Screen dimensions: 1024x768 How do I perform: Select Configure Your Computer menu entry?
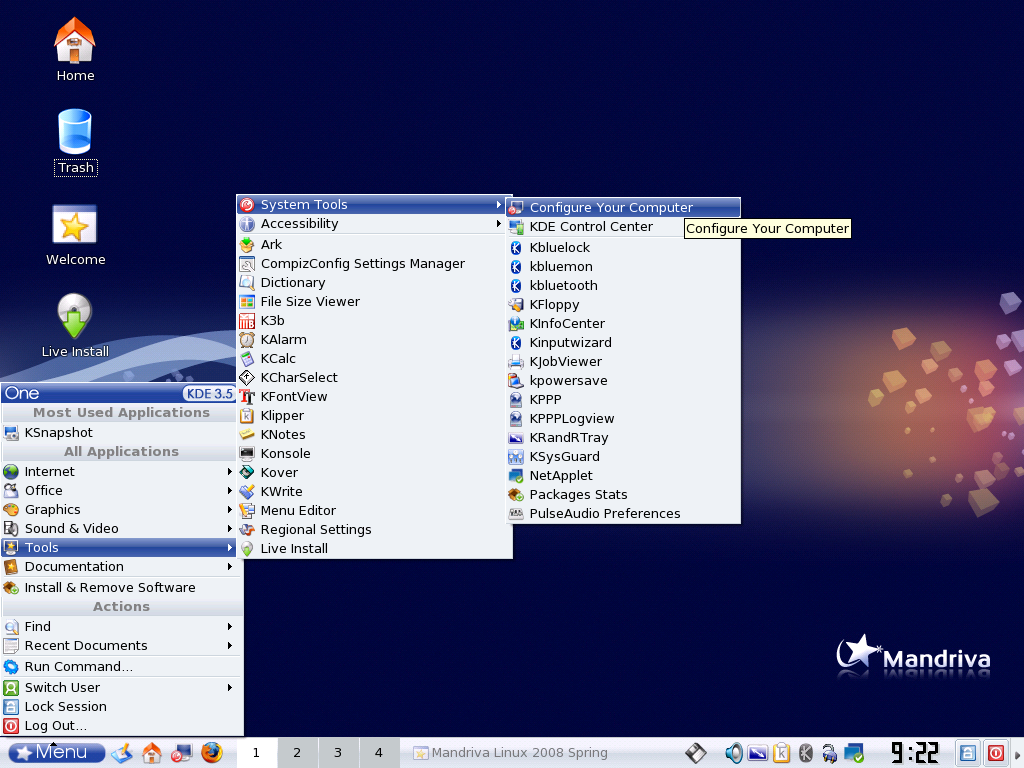point(611,208)
